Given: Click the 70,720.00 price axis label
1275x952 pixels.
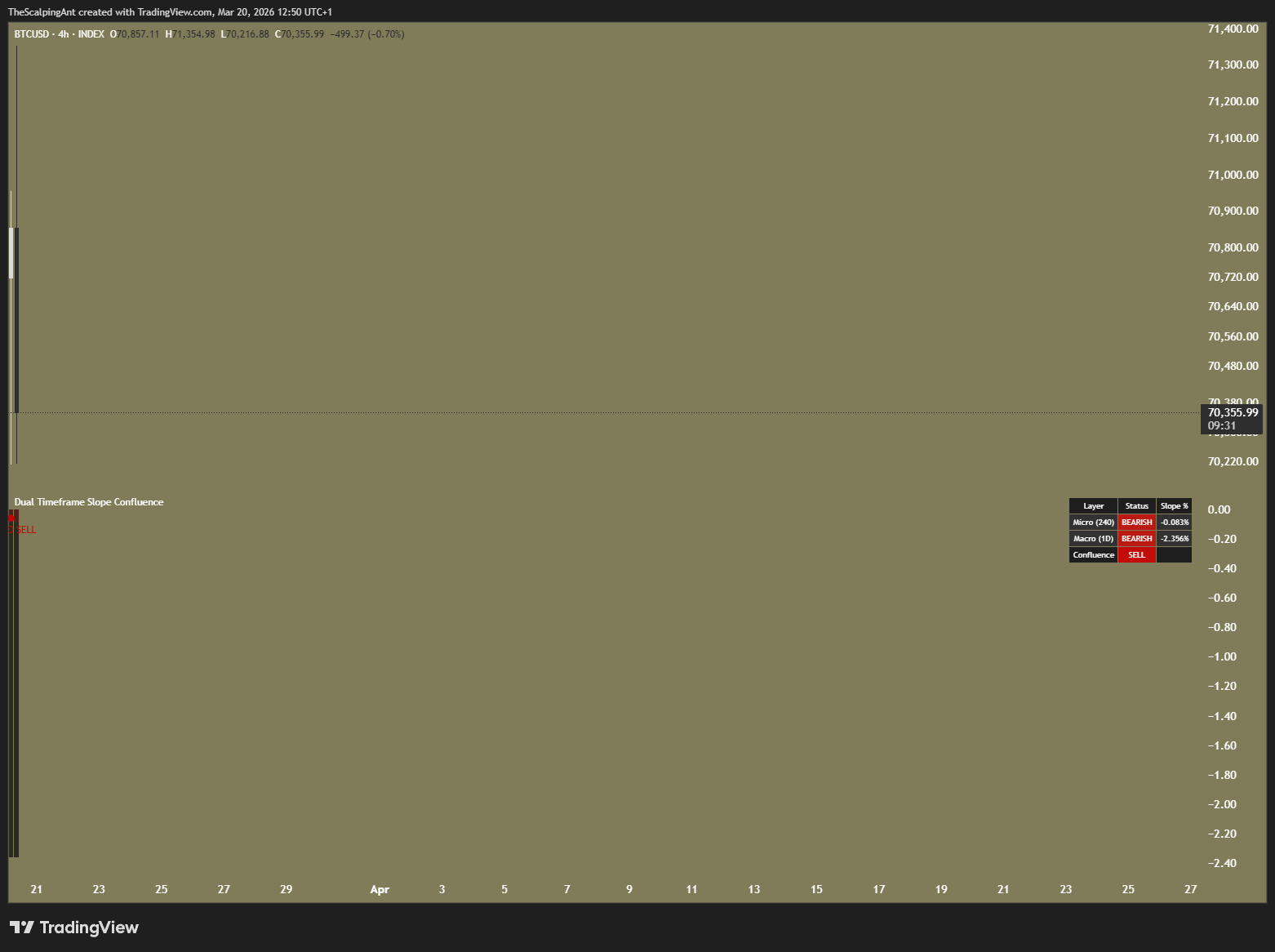Looking at the screenshot, I should pos(1233,277).
